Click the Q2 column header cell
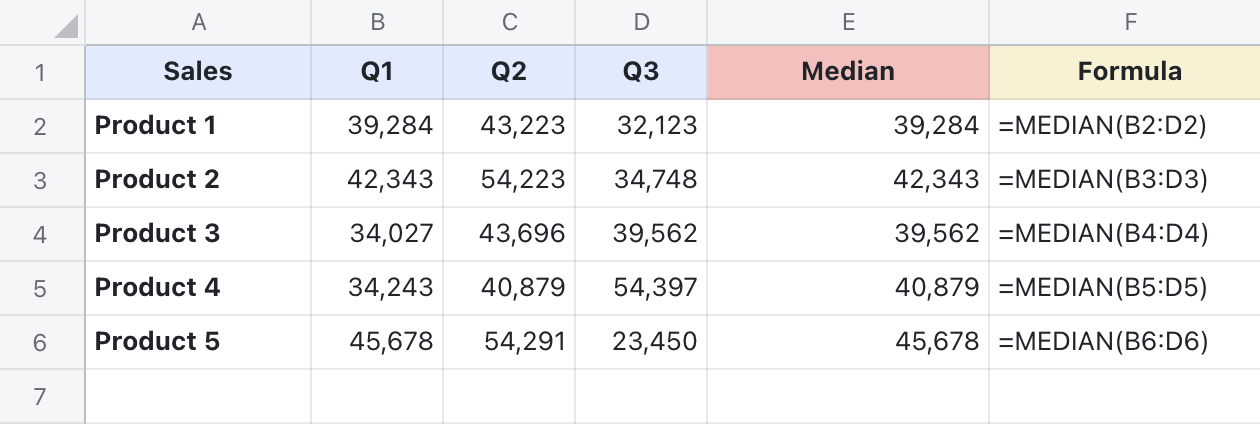The height and width of the screenshot is (424, 1260). pyautogui.click(x=509, y=72)
